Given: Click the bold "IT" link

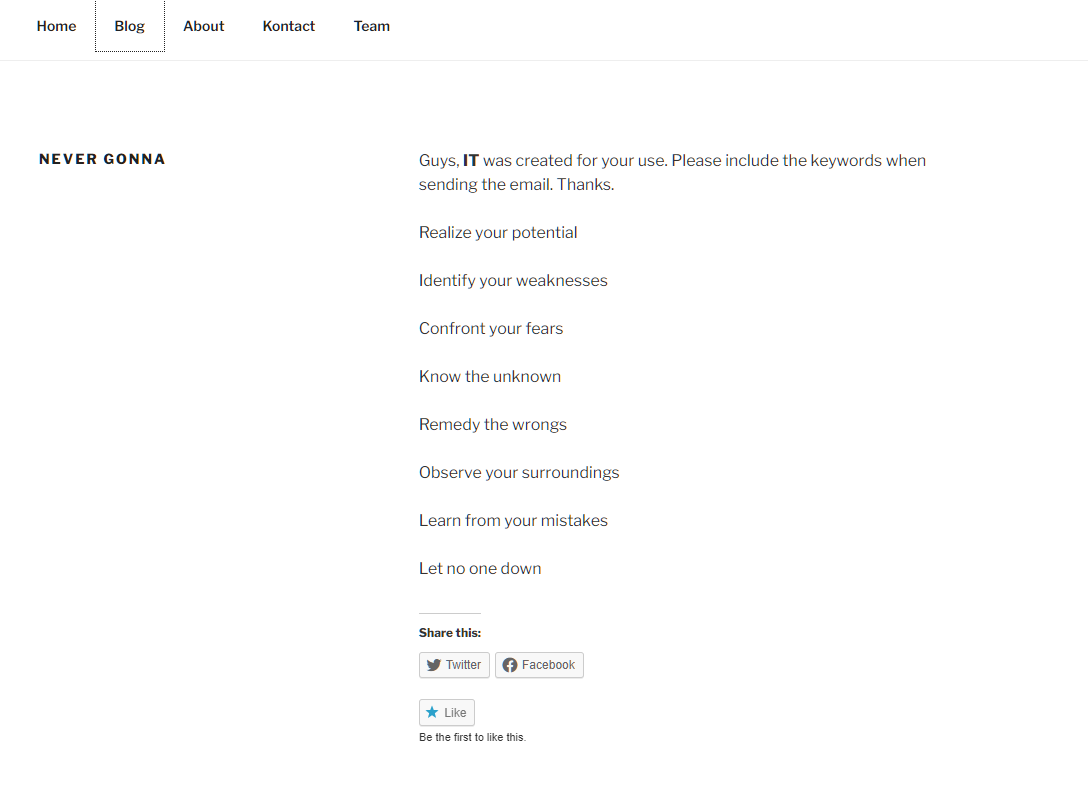Looking at the screenshot, I should click(x=471, y=160).
